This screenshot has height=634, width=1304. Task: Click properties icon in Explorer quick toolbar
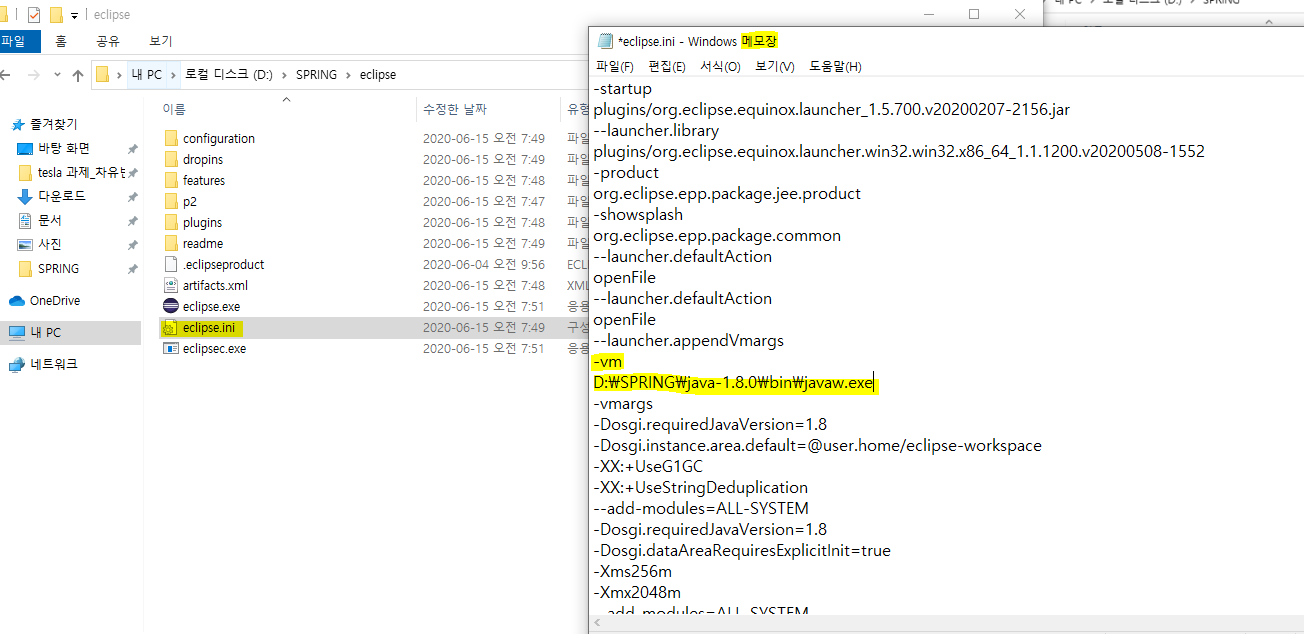coord(34,15)
